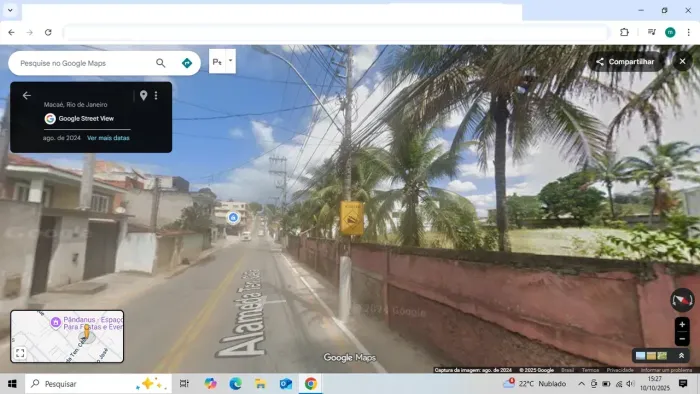Click the Macaé, Rio de Janeiro location text

point(75,104)
